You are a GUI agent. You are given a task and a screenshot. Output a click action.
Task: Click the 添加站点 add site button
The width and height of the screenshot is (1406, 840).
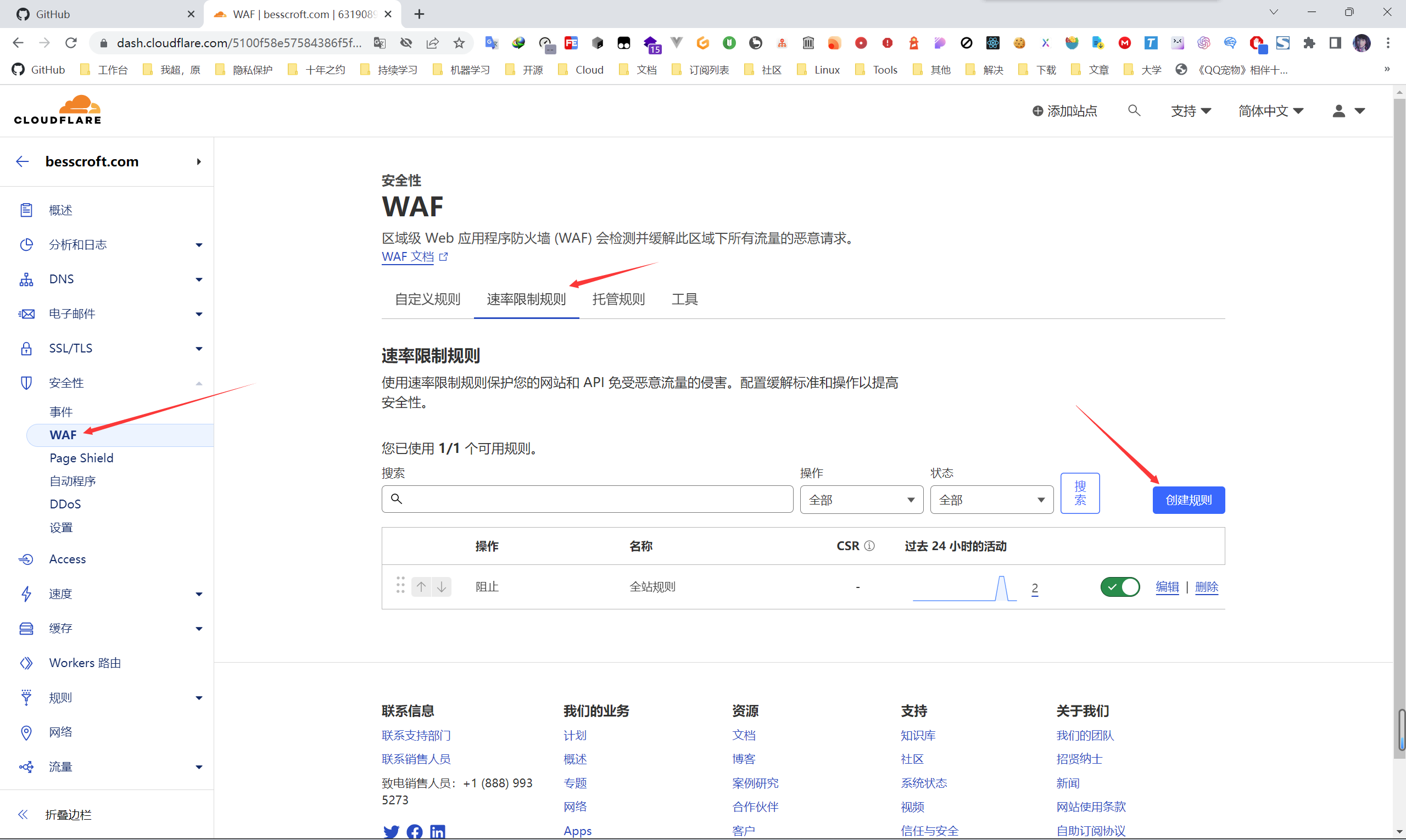1064,111
